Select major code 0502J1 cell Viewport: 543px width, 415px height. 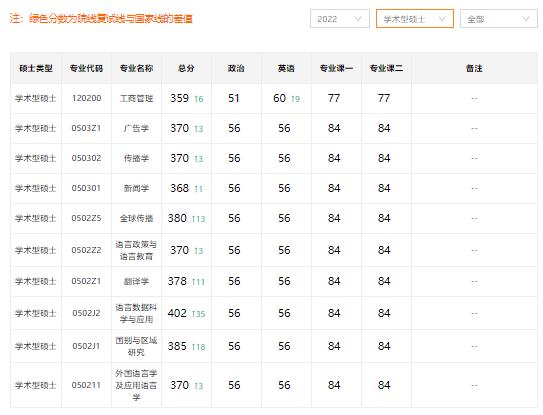86,346
